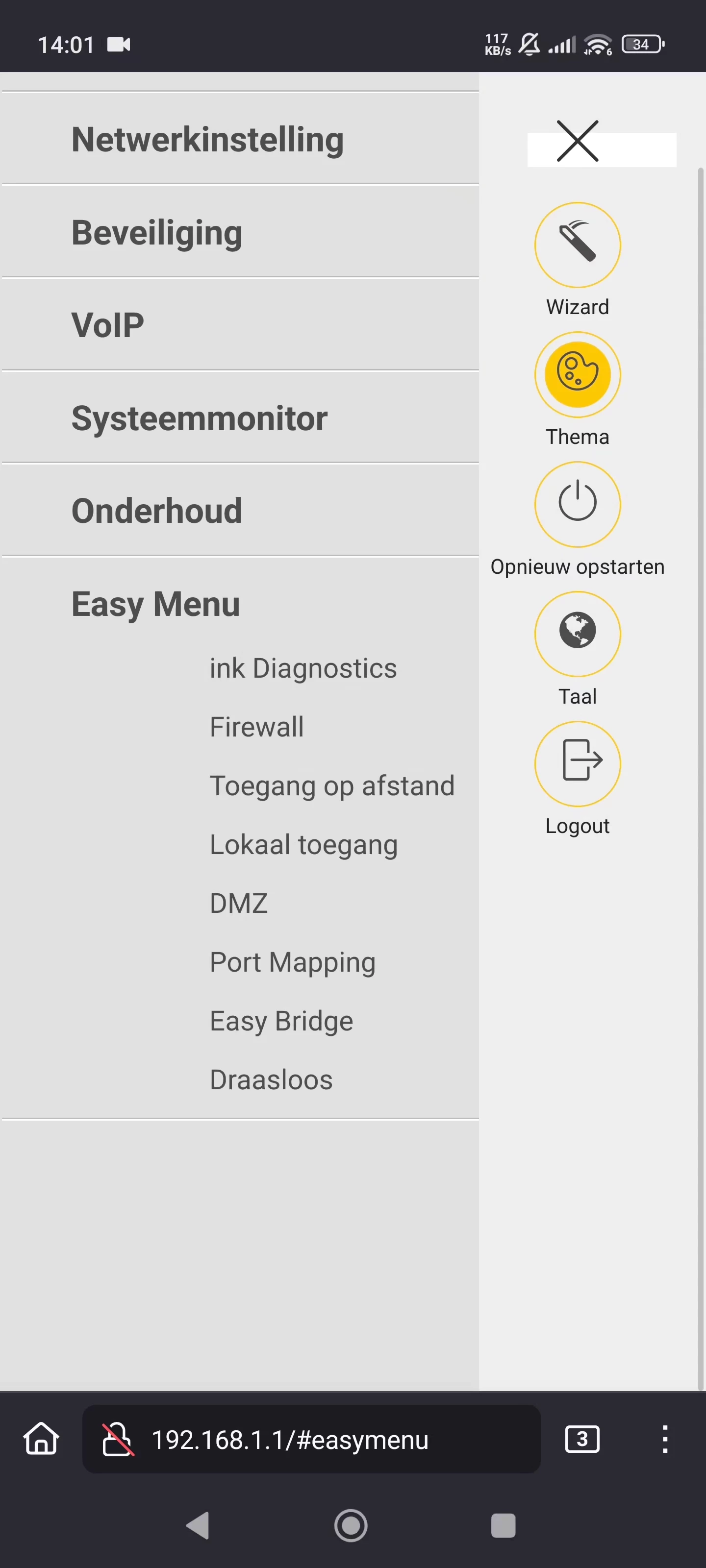
Task: Go to Port Mapping
Action: 292,962
